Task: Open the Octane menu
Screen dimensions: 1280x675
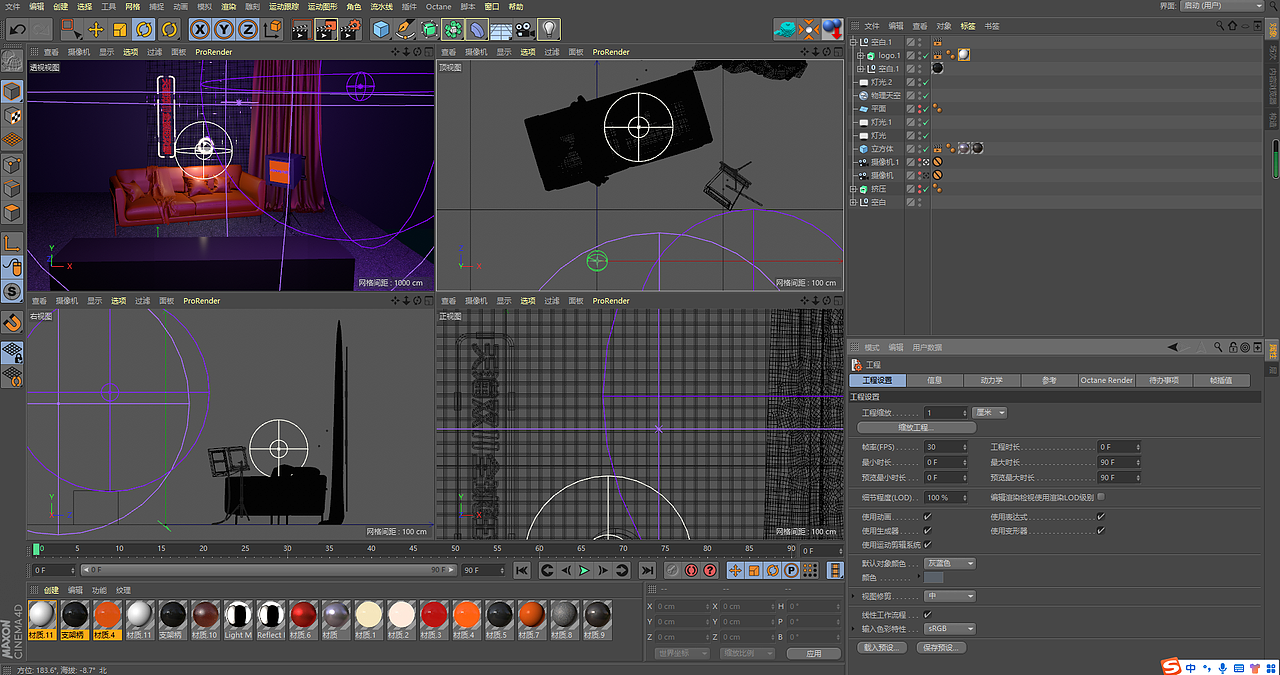Action: [439, 6]
